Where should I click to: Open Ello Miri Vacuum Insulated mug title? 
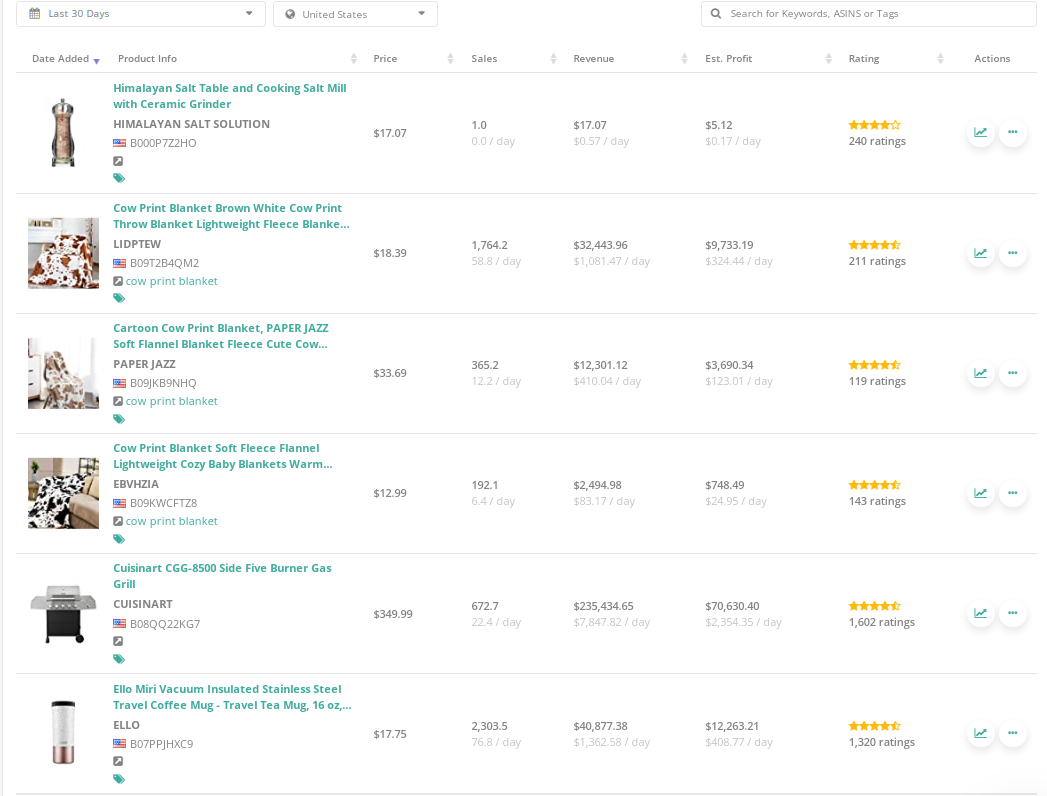[231, 697]
